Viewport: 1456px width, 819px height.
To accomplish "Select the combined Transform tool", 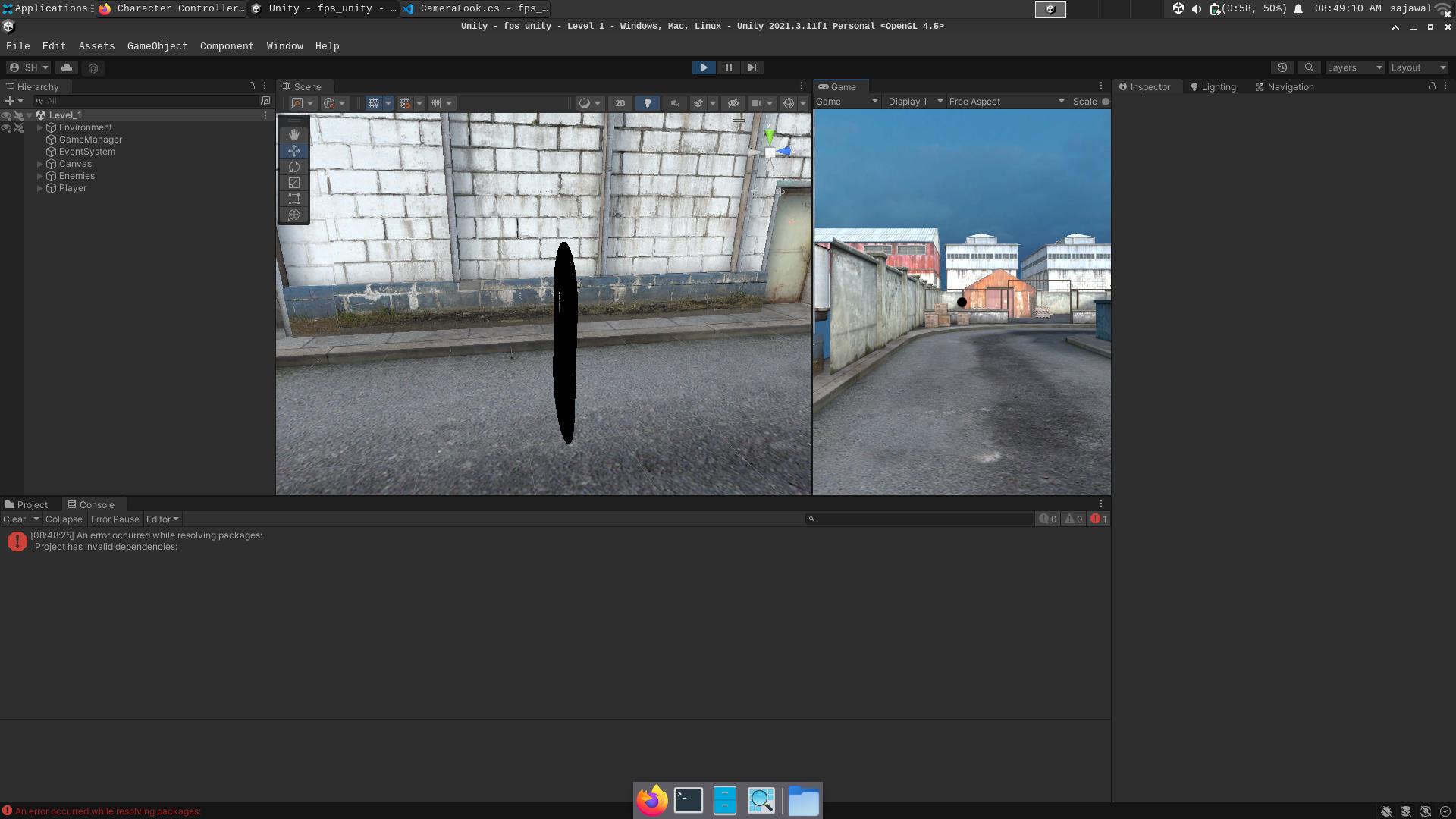I will point(294,215).
